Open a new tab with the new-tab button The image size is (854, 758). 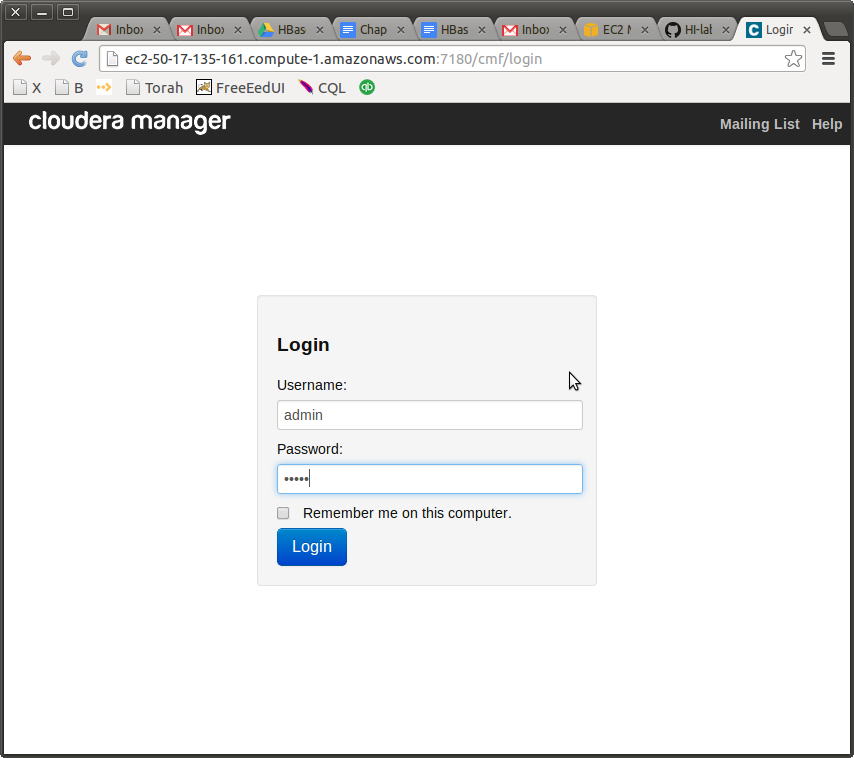(x=834, y=29)
